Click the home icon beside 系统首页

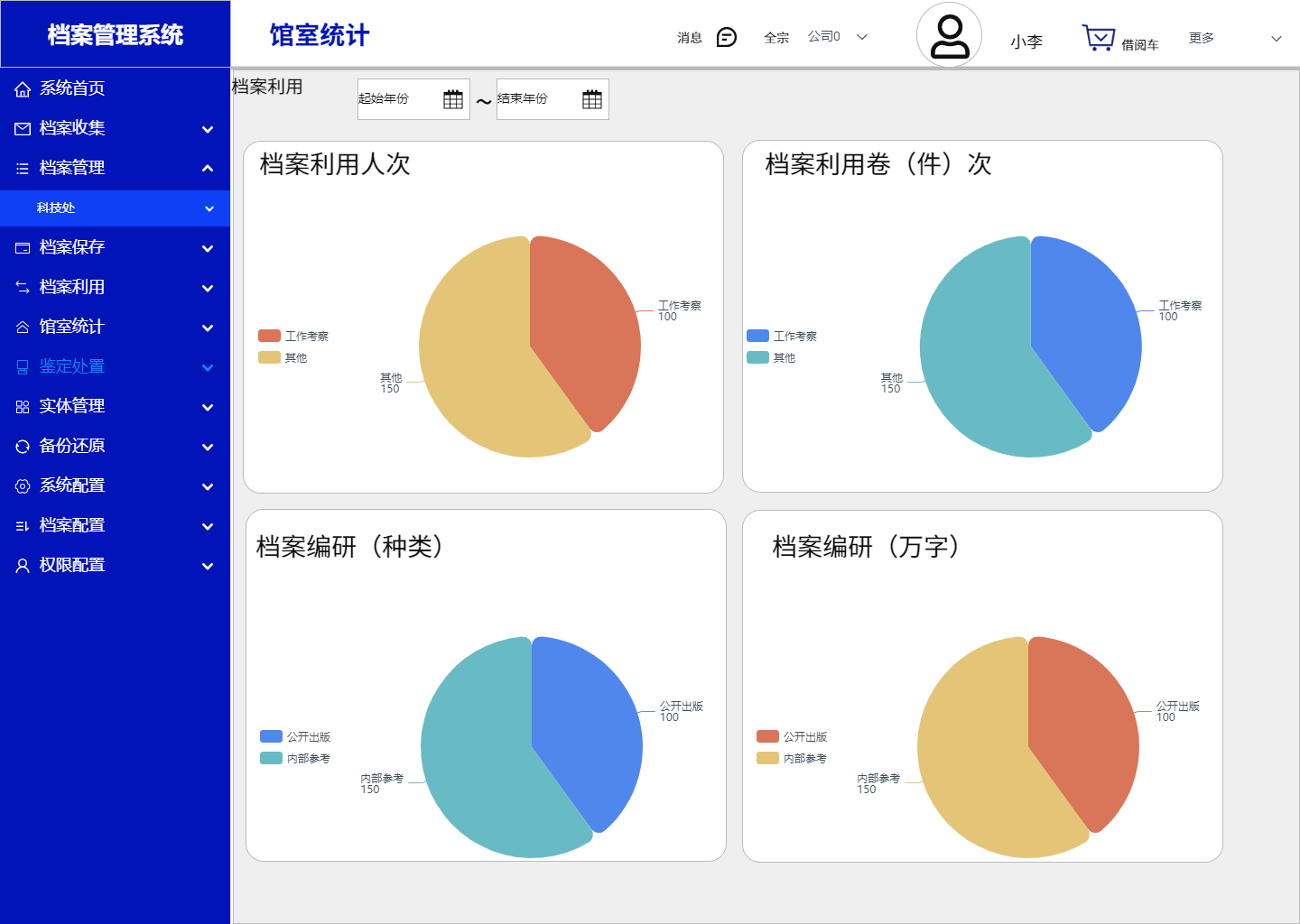(x=23, y=88)
